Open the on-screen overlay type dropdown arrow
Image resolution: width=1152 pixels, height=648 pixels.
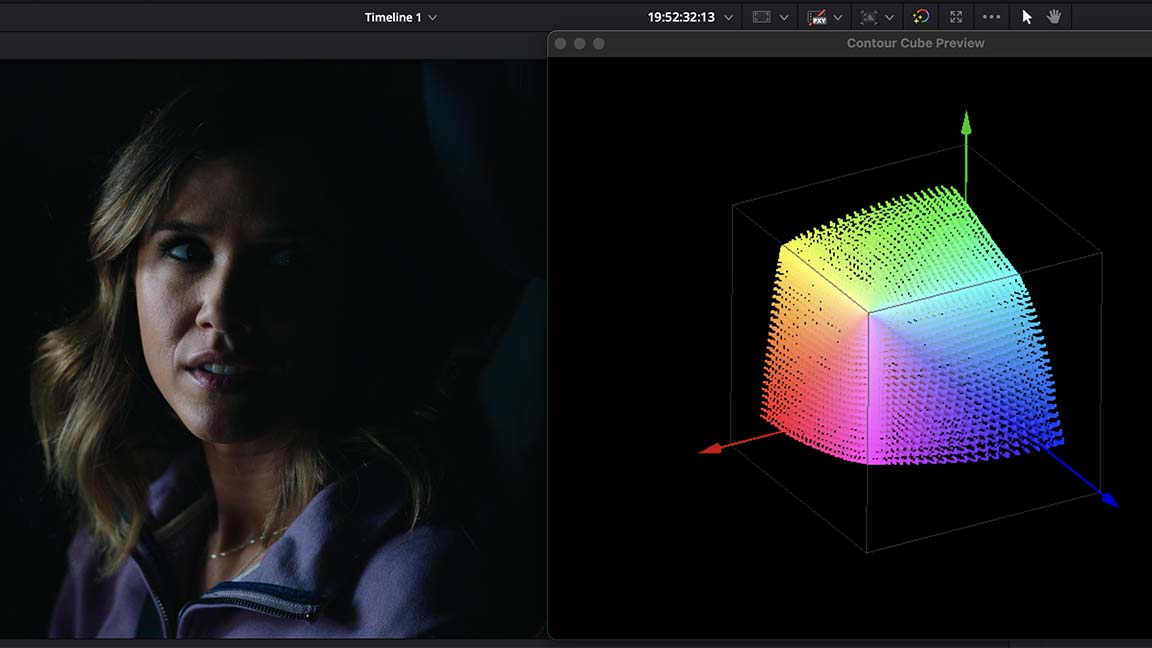889,18
